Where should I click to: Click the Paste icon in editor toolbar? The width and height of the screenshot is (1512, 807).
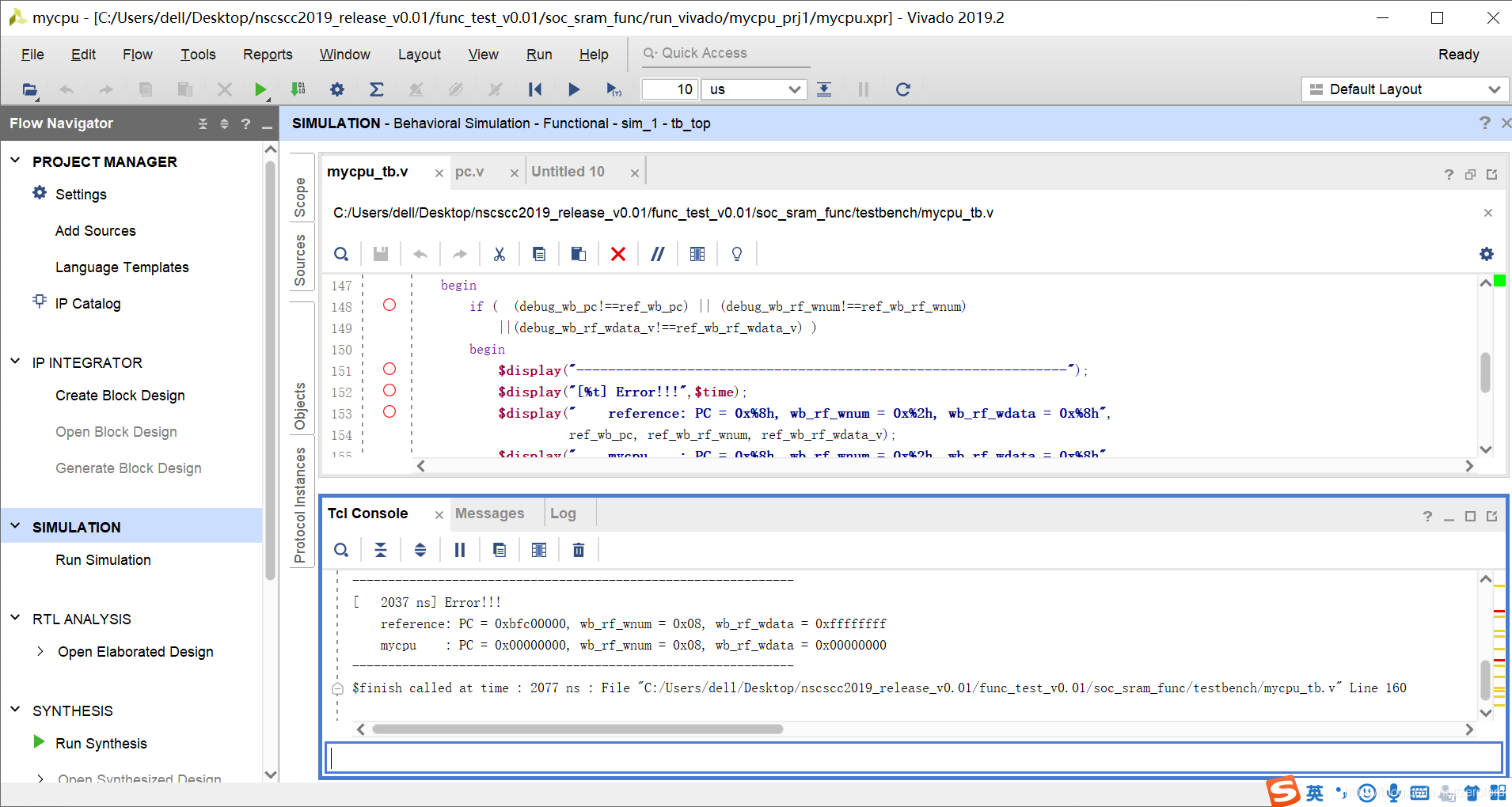[x=579, y=254]
